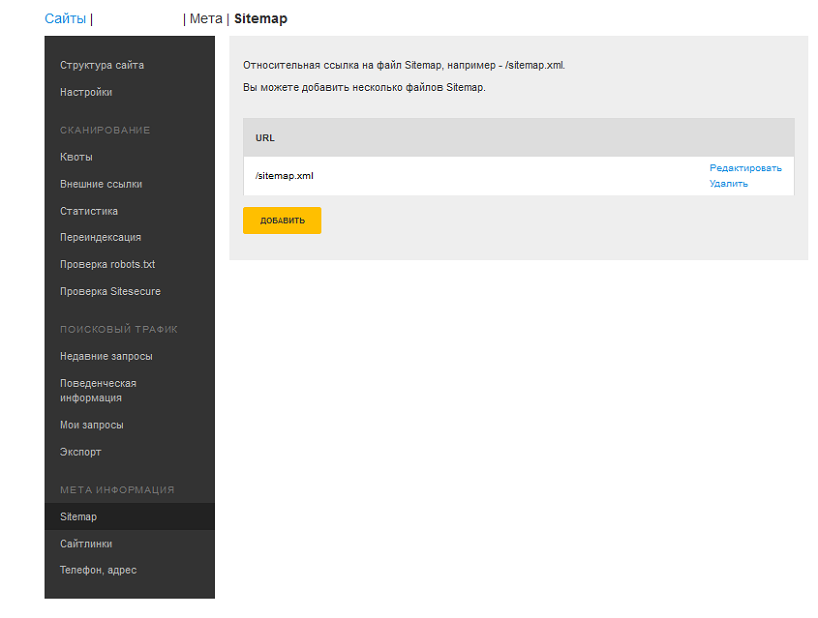This screenshot has height=618, width=818.
Task: Click the URL column header
Action: point(265,138)
